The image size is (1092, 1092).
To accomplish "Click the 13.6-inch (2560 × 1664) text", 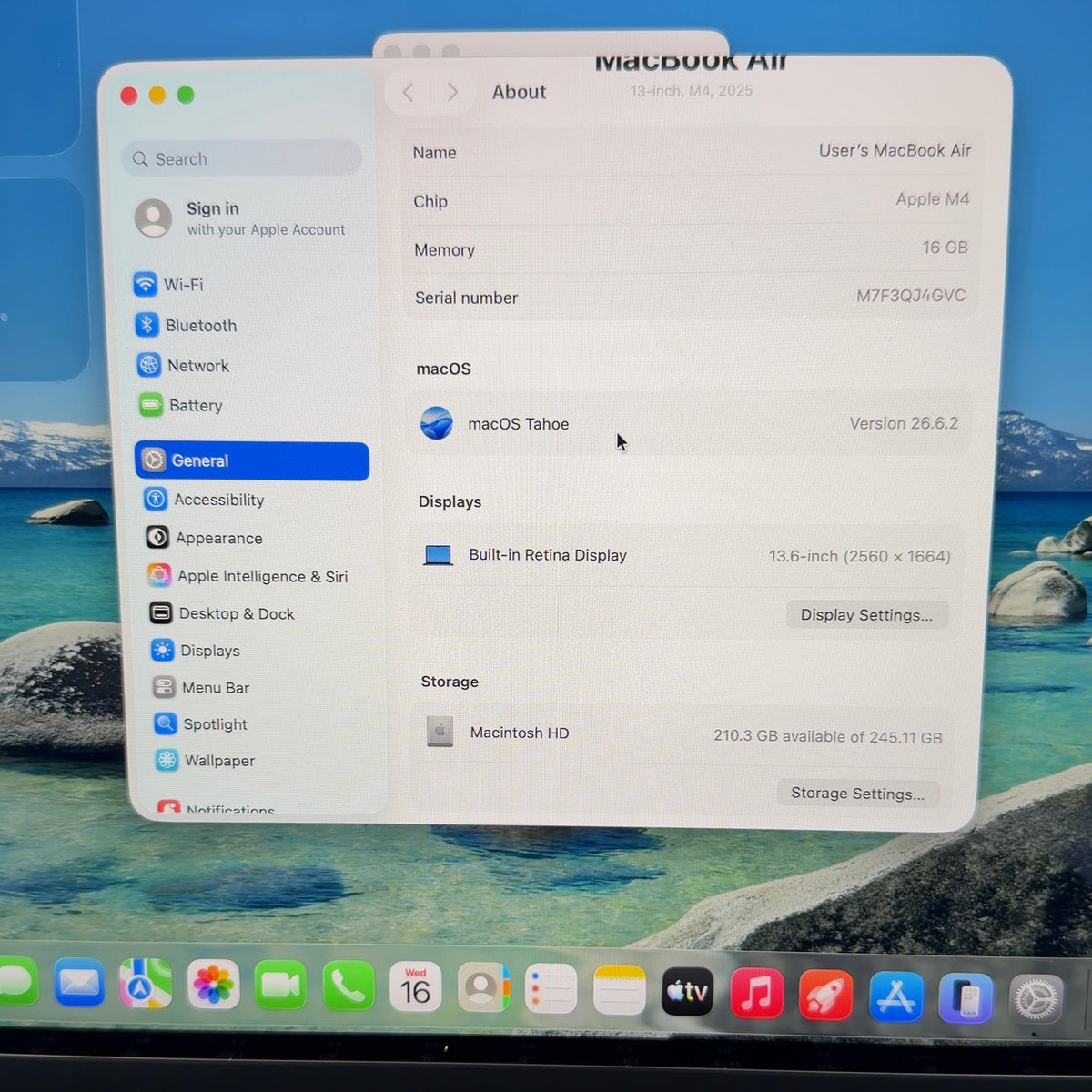I will click(859, 556).
